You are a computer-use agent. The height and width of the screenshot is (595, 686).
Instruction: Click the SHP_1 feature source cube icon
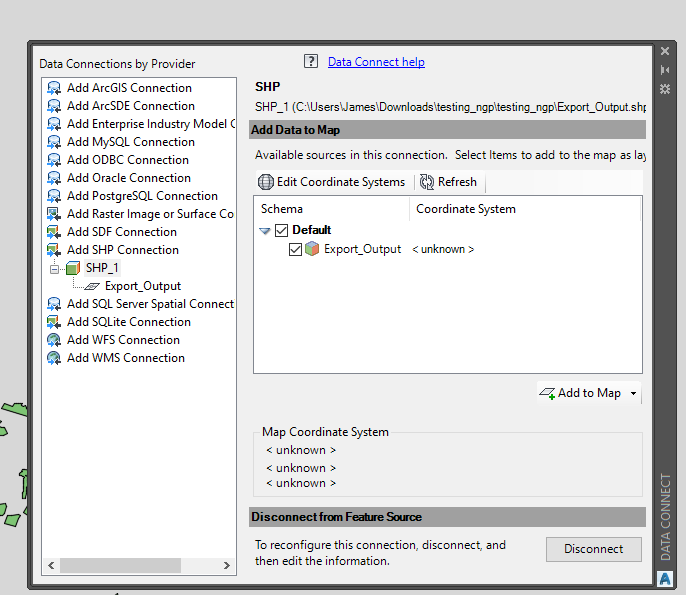[x=73, y=268]
